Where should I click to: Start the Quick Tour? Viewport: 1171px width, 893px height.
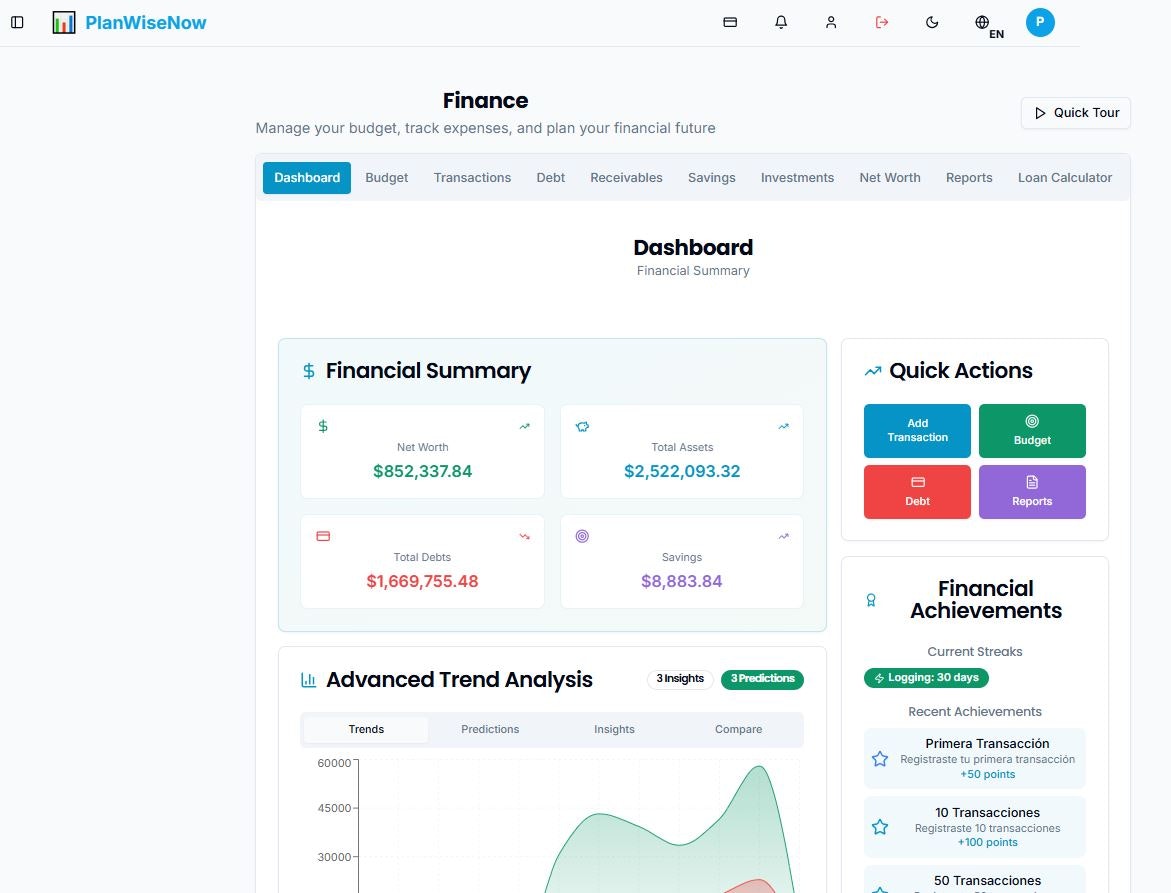[1075, 113]
